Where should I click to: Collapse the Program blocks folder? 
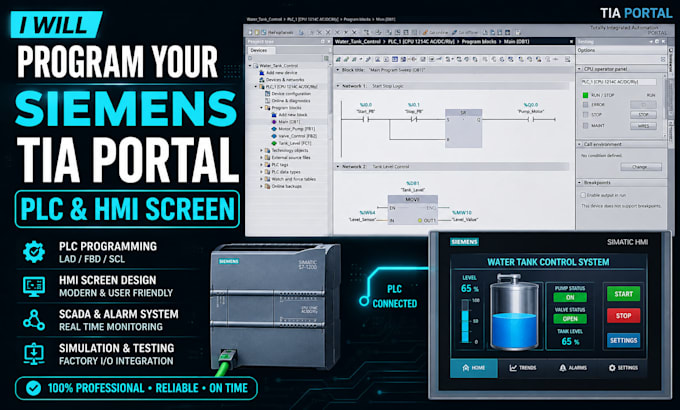tap(262, 107)
